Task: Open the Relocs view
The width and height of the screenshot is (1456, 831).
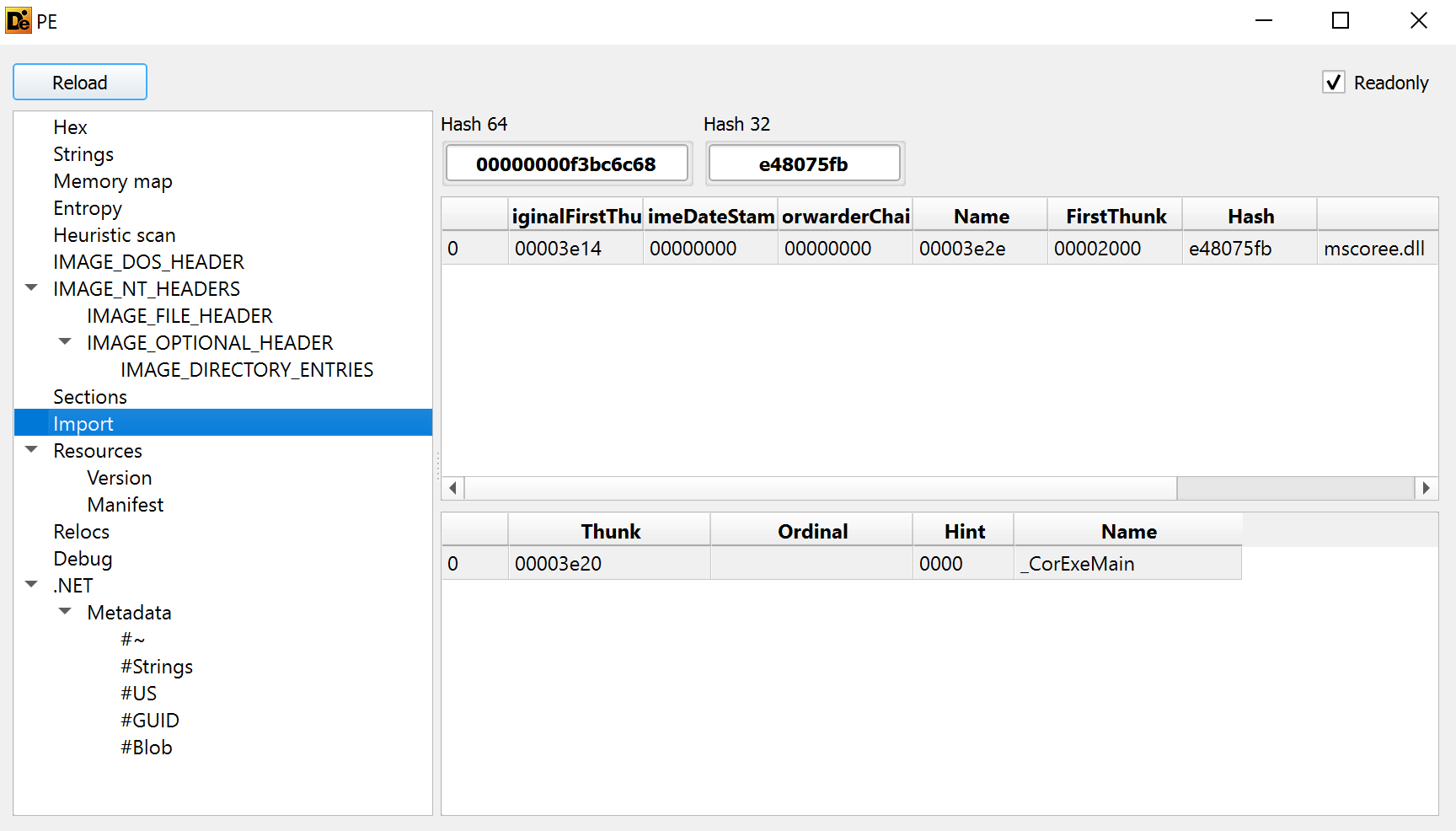Action: (81, 532)
